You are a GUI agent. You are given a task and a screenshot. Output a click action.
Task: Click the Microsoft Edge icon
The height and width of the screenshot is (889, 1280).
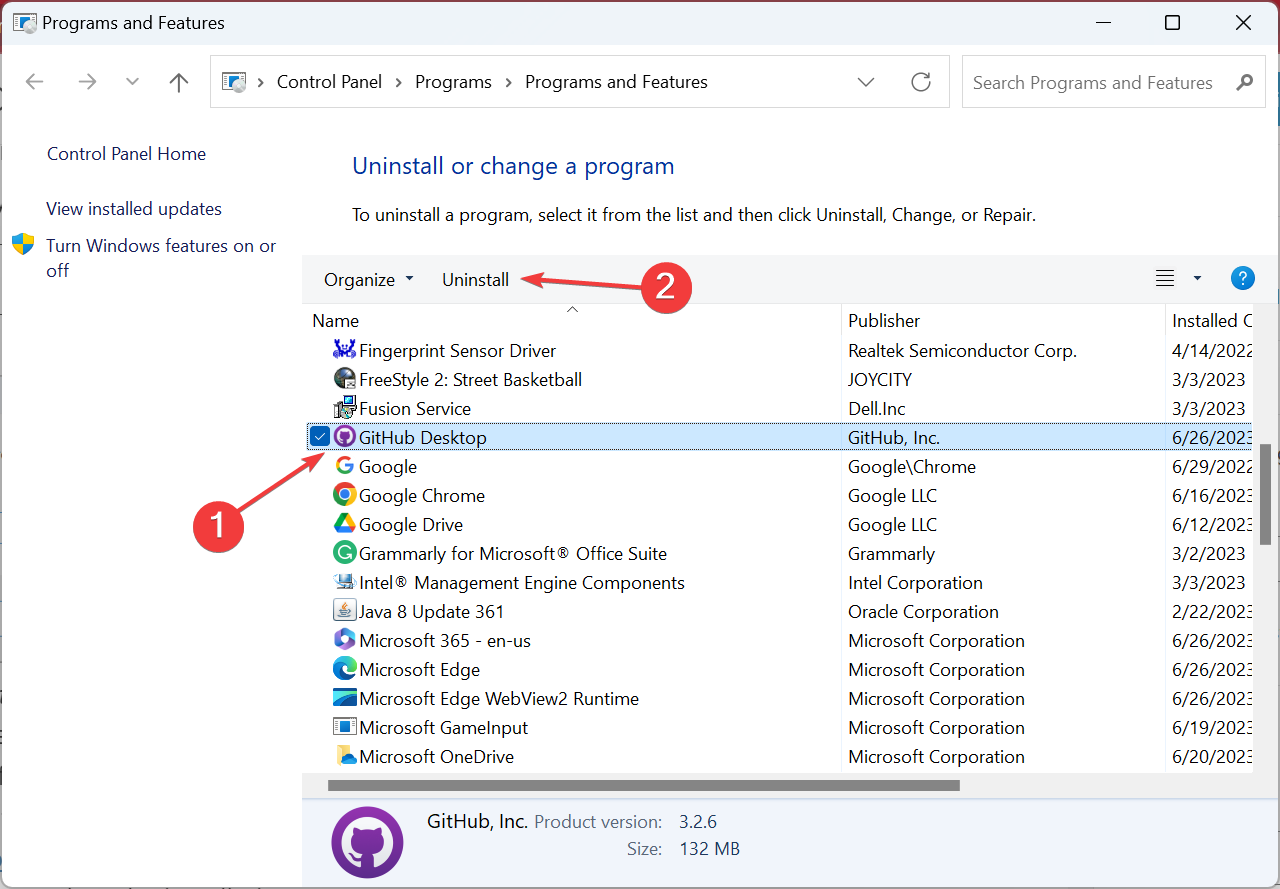tap(344, 669)
